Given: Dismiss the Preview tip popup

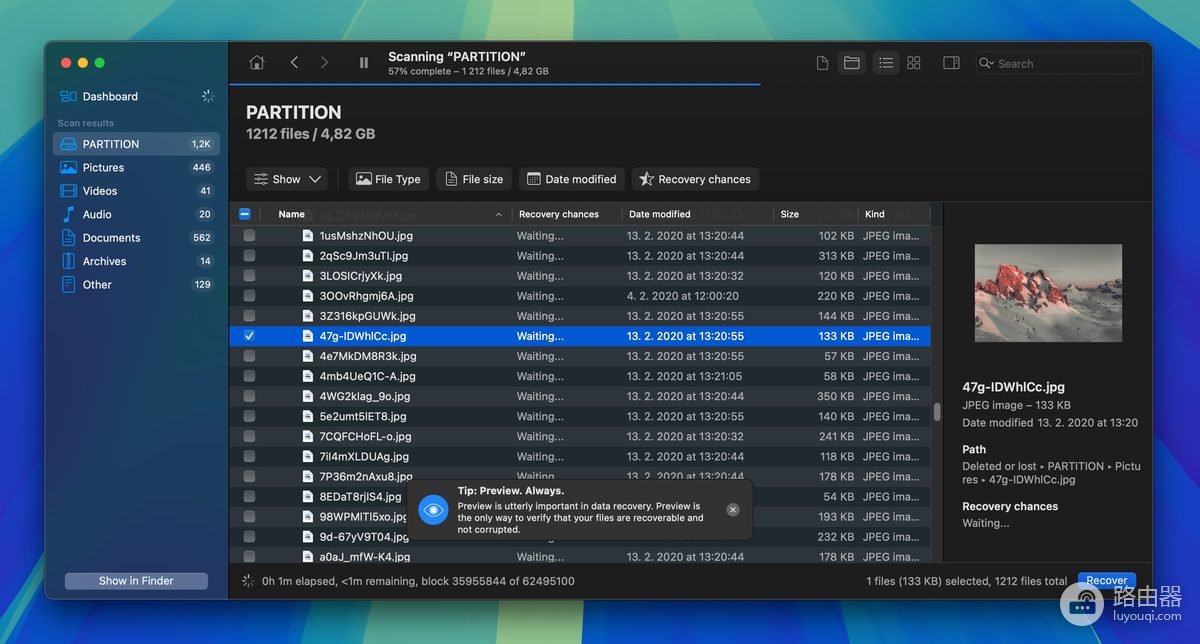Looking at the screenshot, I should 733,510.
